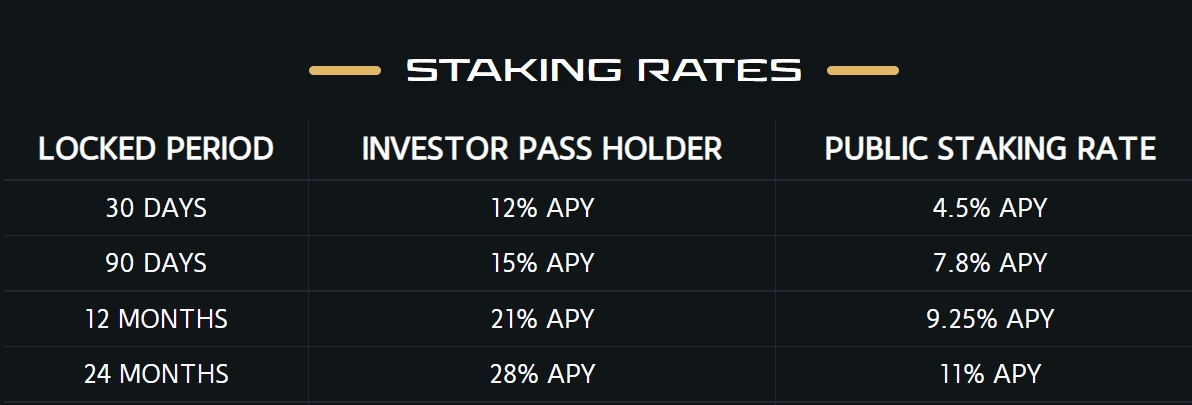Click the word RATES in the title

[x=719, y=70]
